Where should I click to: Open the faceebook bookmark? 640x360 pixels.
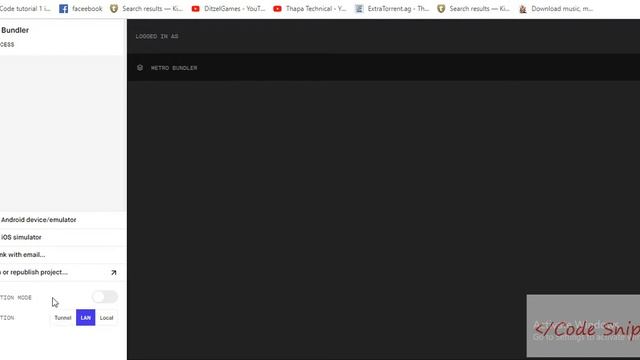(x=80, y=9)
